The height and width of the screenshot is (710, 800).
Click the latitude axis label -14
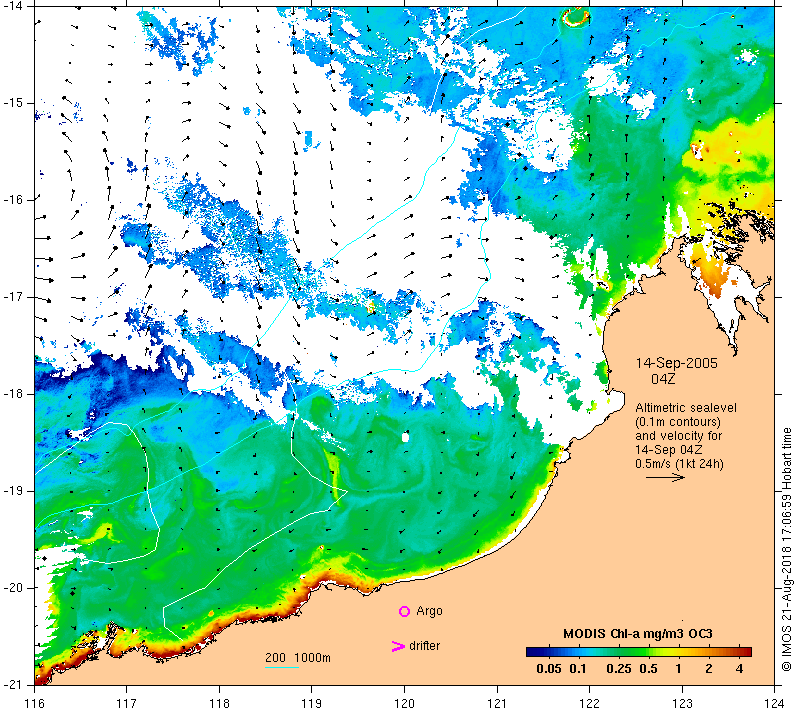(13, 6)
